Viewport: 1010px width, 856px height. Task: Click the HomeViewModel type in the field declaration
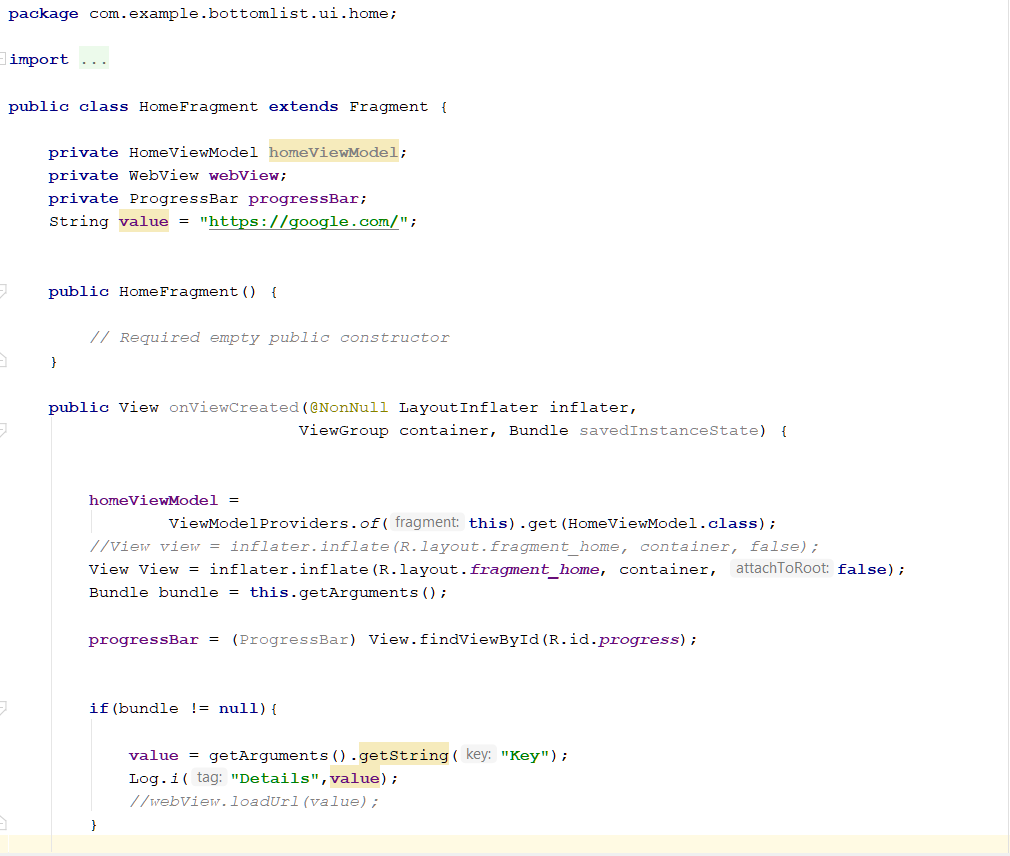193,153
